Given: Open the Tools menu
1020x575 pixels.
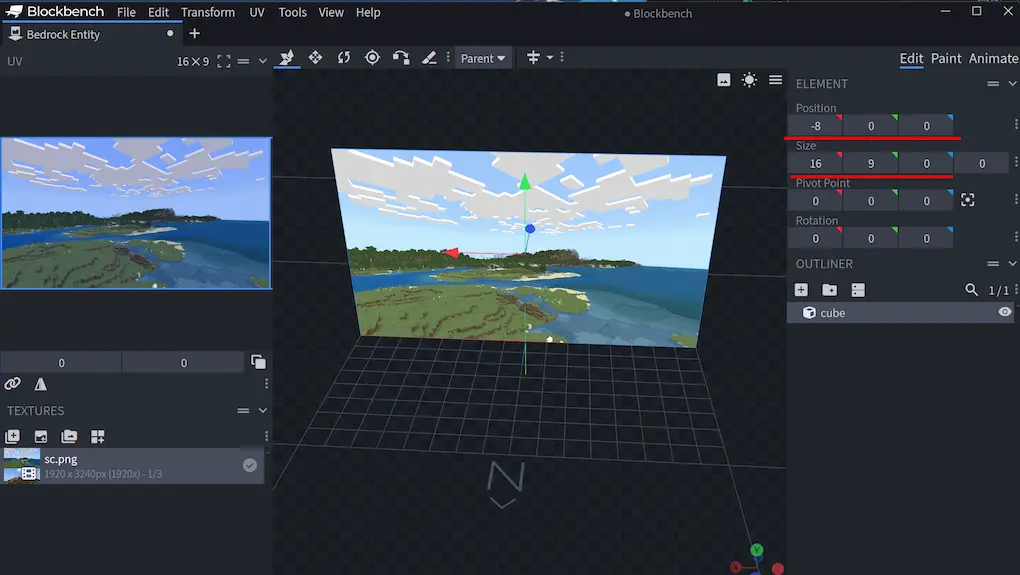Looking at the screenshot, I should tap(293, 12).
